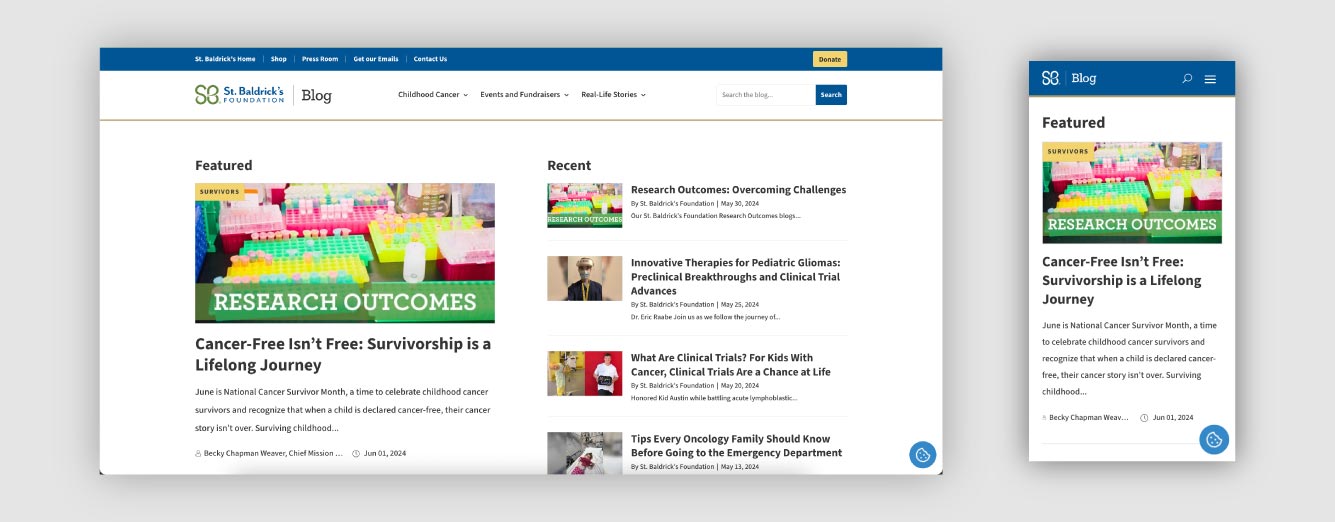Click 'Honored Kid Austin' excerpt text
The width and height of the screenshot is (1335, 522).
tap(714, 397)
